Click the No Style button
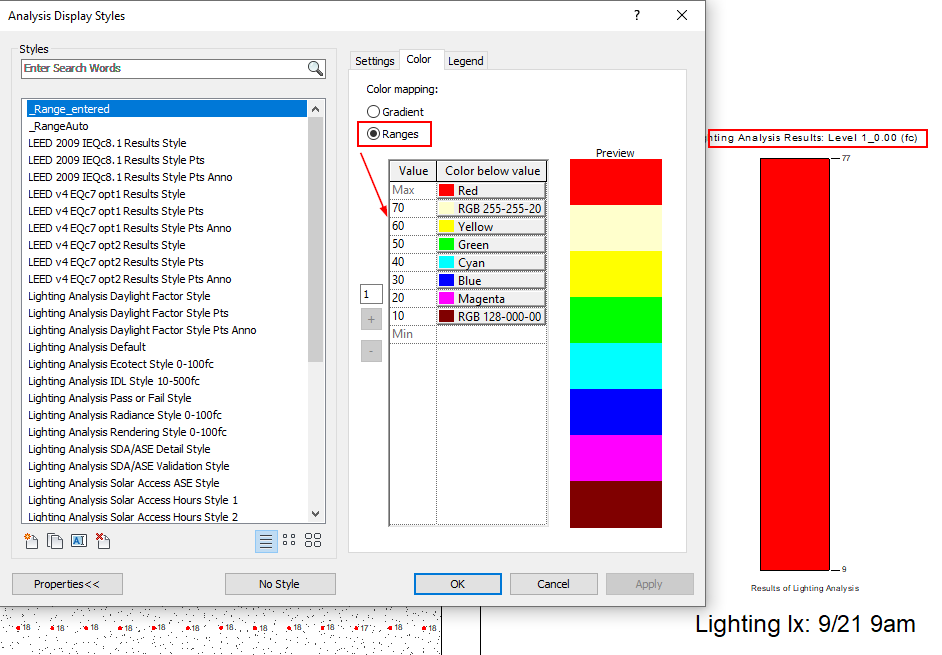 click(x=280, y=583)
